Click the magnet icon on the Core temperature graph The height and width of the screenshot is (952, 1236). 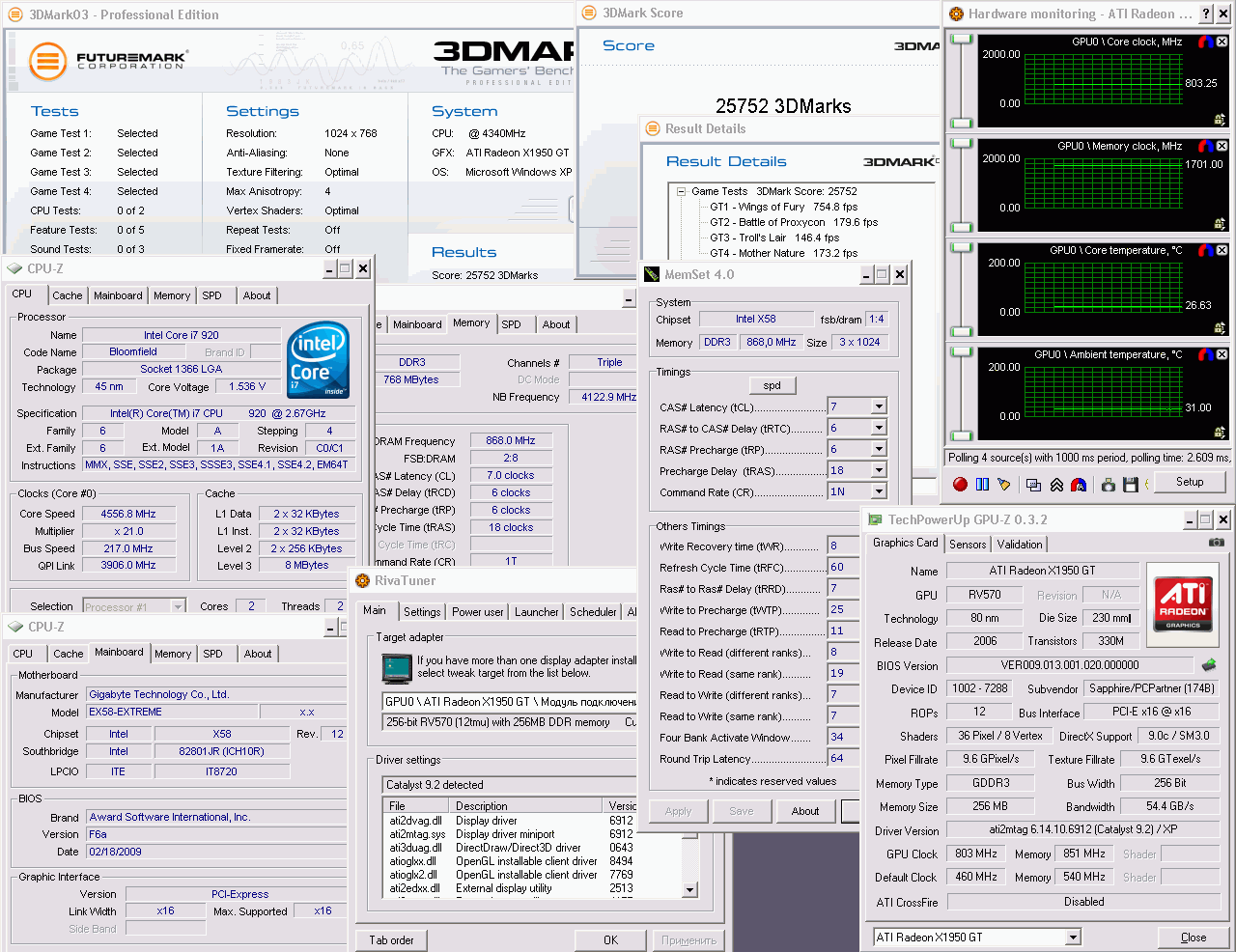[1205, 250]
